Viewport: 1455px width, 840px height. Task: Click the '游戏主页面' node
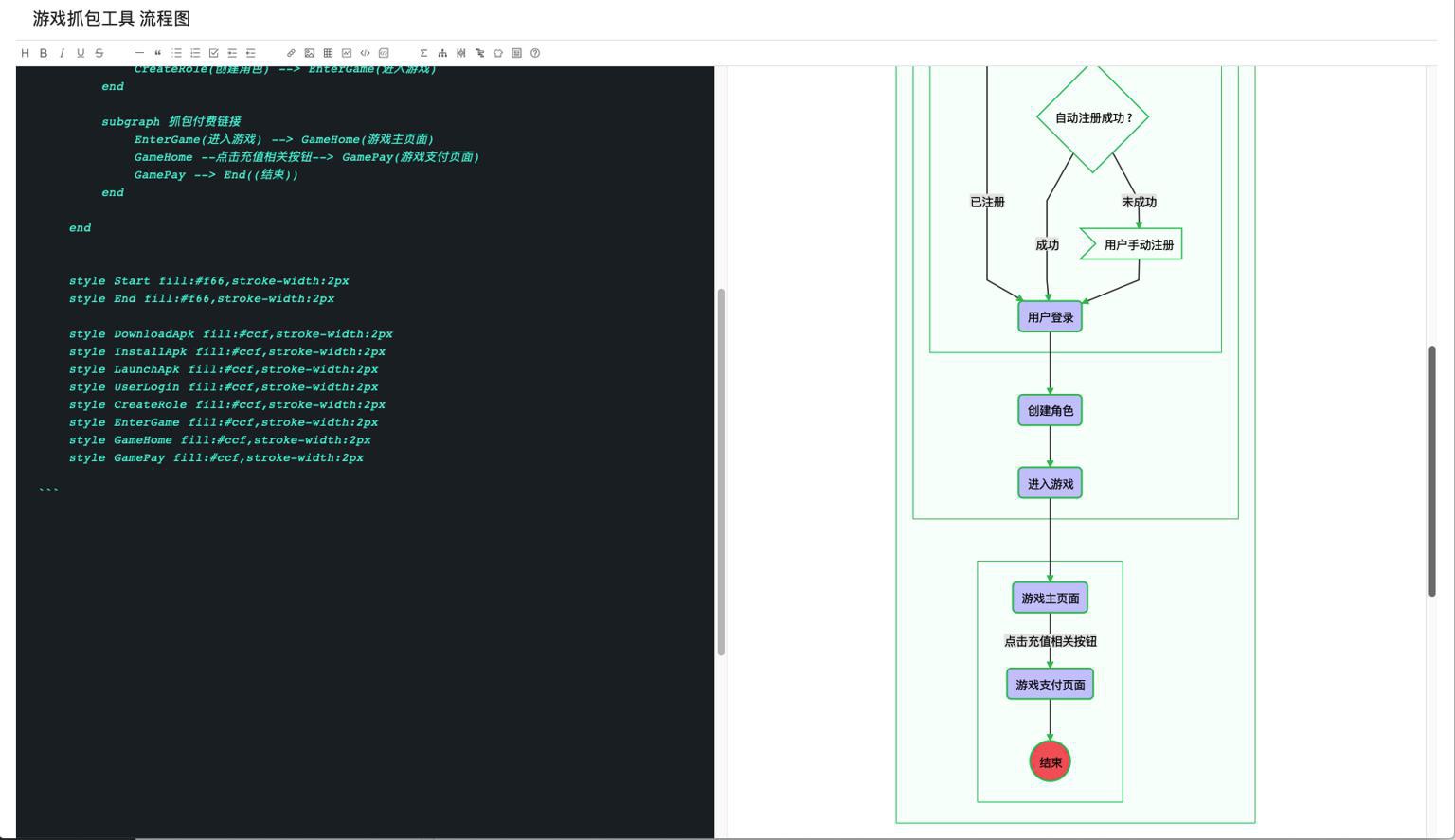tap(1051, 598)
